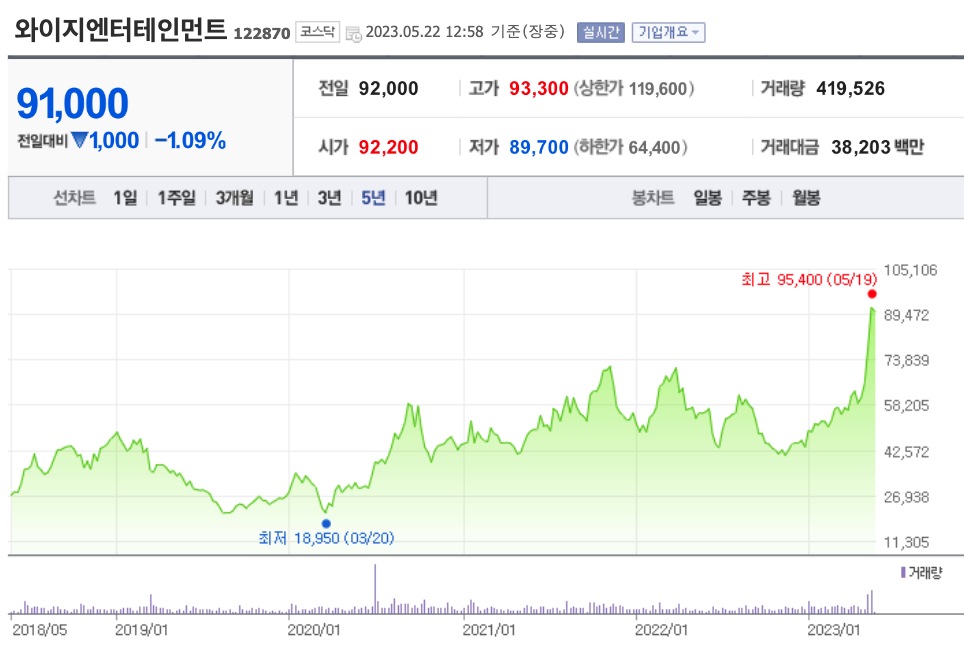Switch to 일봉 candlestick chart
The image size is (964, 647).
[708, 198]
